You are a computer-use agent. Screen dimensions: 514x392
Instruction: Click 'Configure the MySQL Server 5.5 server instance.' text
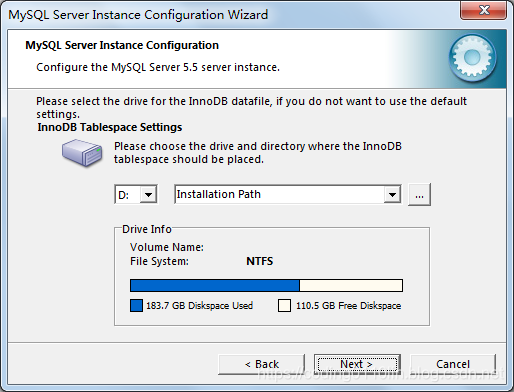tap(158, 67)
